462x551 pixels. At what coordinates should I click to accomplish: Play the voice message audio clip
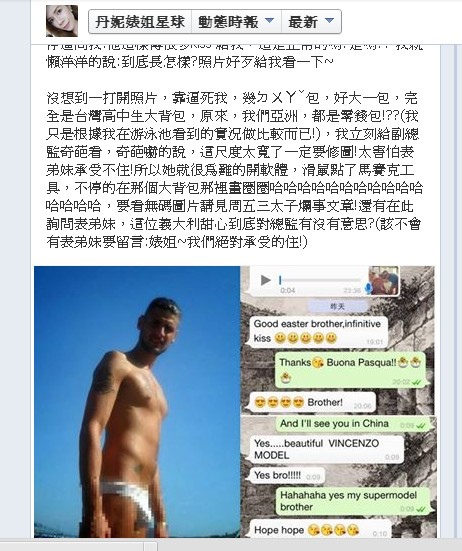(x=266, y=280)
